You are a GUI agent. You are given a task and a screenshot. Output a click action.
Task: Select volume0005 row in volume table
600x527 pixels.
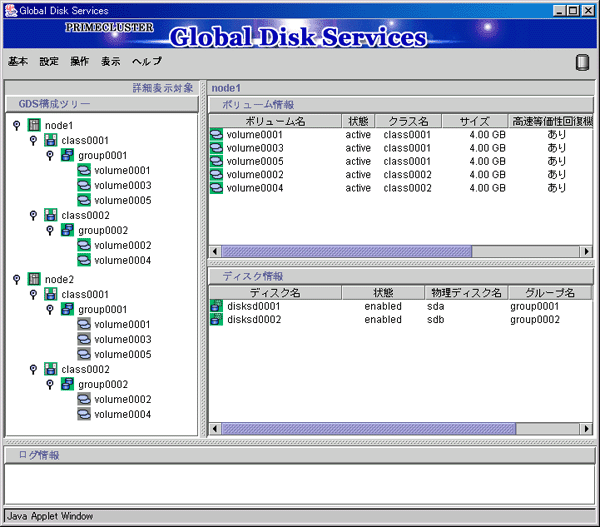(401, 161)
